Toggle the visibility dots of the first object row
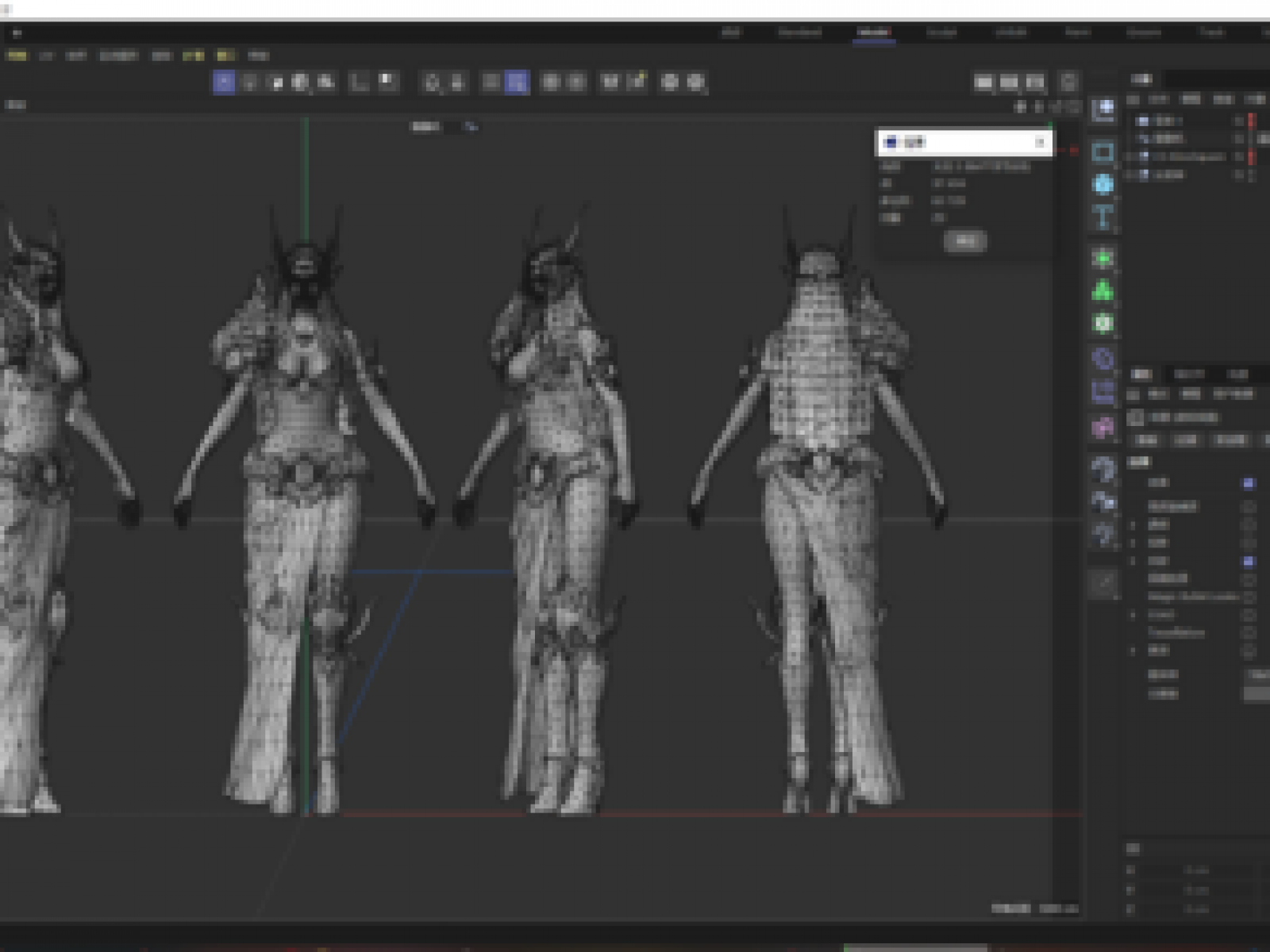Screen dimensions: 1270x952 (x=1238, y=121)
